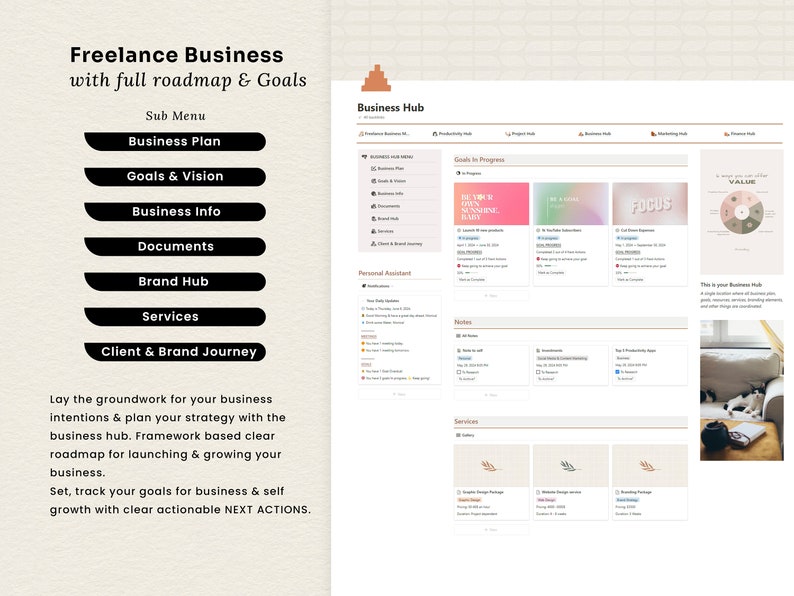Open the Business Hub tab

tap(594, 134)
